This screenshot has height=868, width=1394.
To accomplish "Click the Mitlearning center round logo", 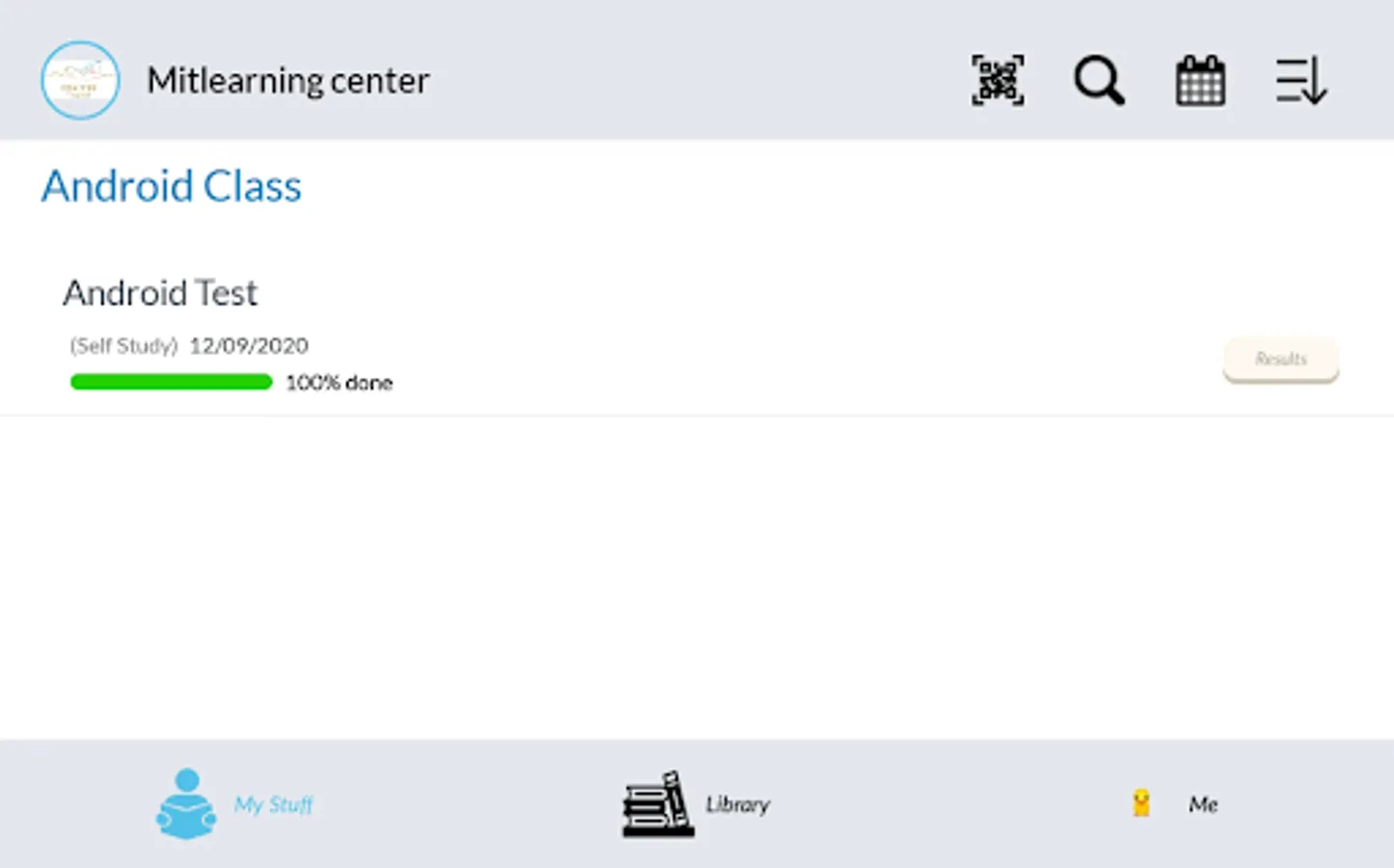I will (80, 80).
